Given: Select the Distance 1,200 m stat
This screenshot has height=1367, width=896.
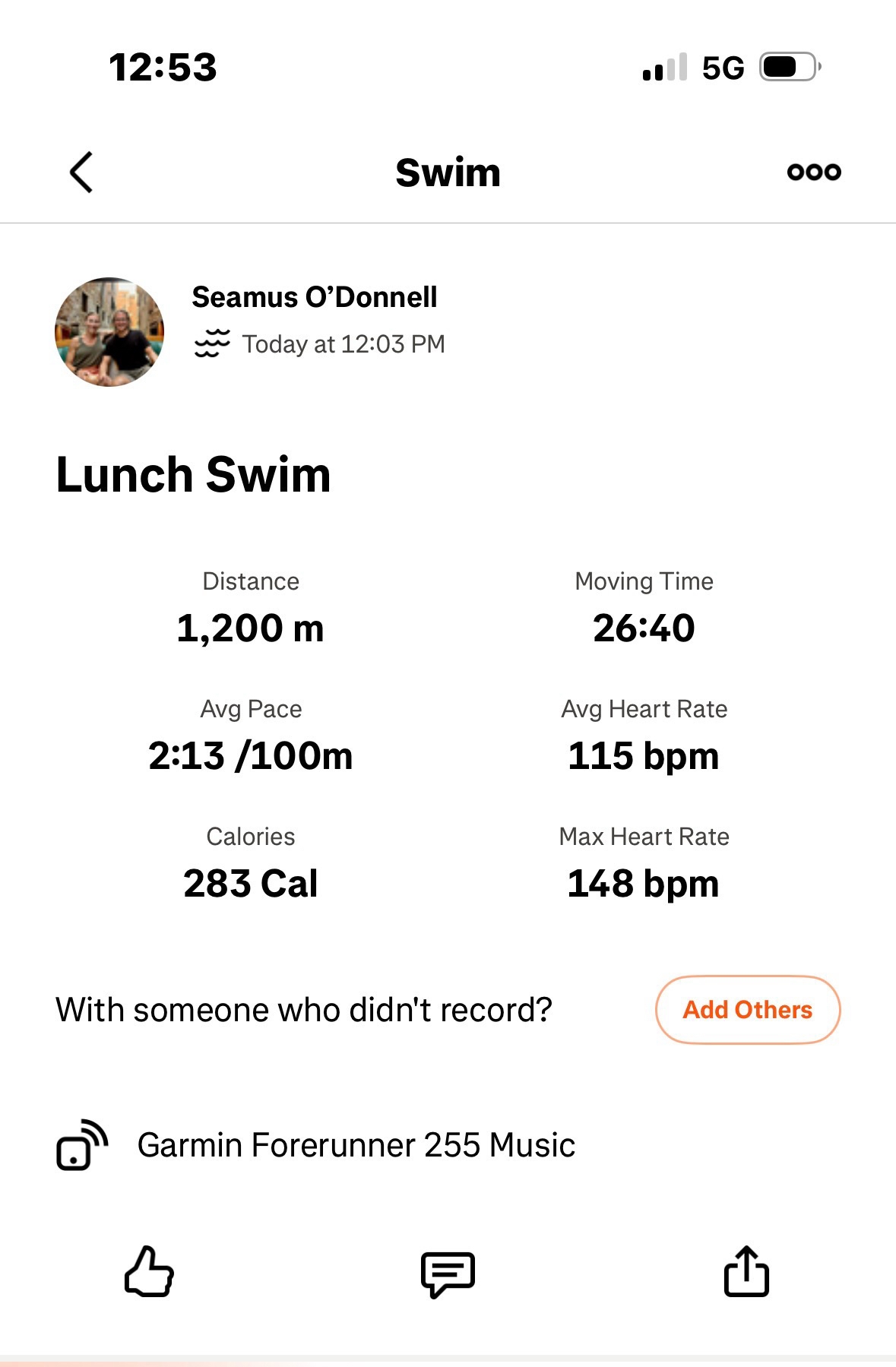Looking at the screenshot, I should coord(250,628).
